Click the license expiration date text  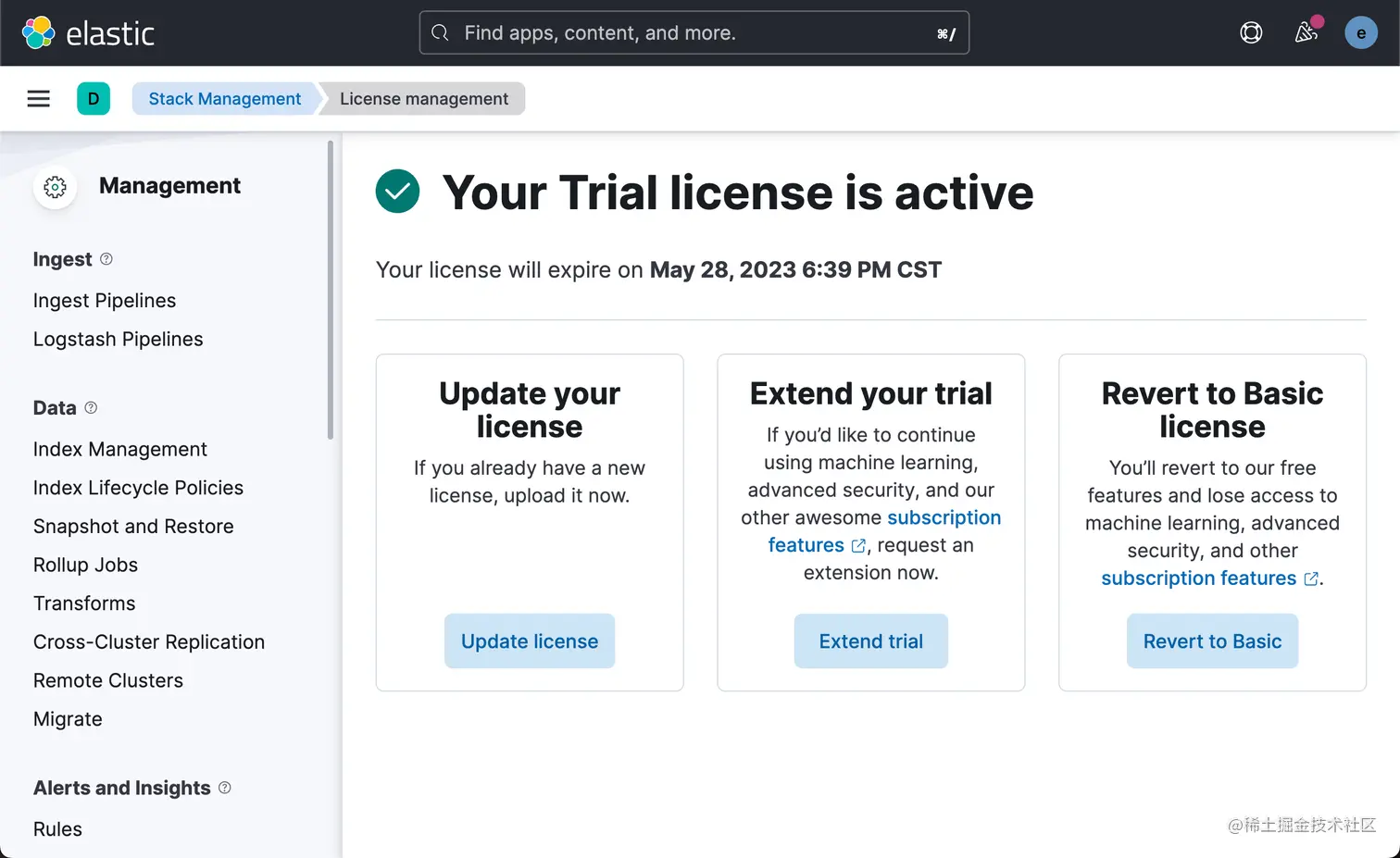(x=795, y=270)
